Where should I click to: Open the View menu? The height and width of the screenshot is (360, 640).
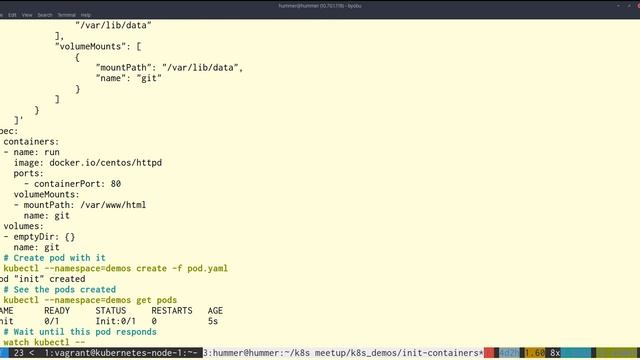pyautogui.click(x=27, y=15)
